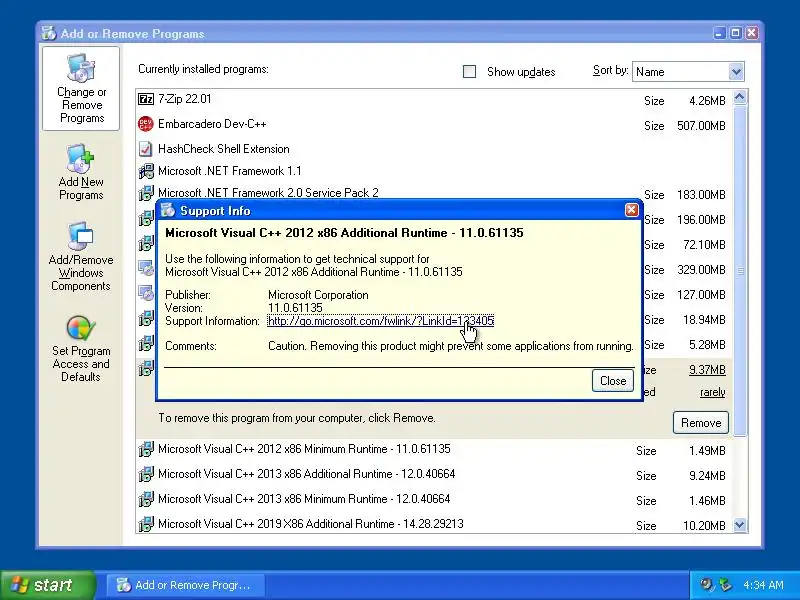Click the Start button on the taskbar
Screen dimensions: 800x600
pos(48,585)
